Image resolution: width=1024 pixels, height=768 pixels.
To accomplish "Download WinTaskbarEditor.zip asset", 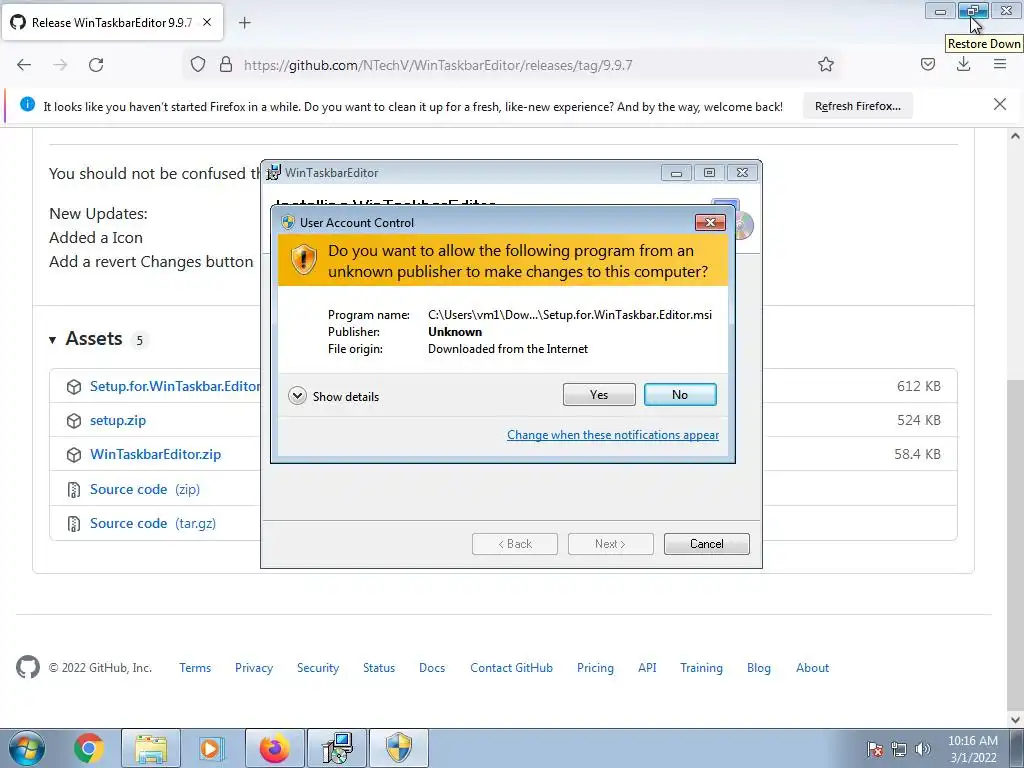I will 155,454.
